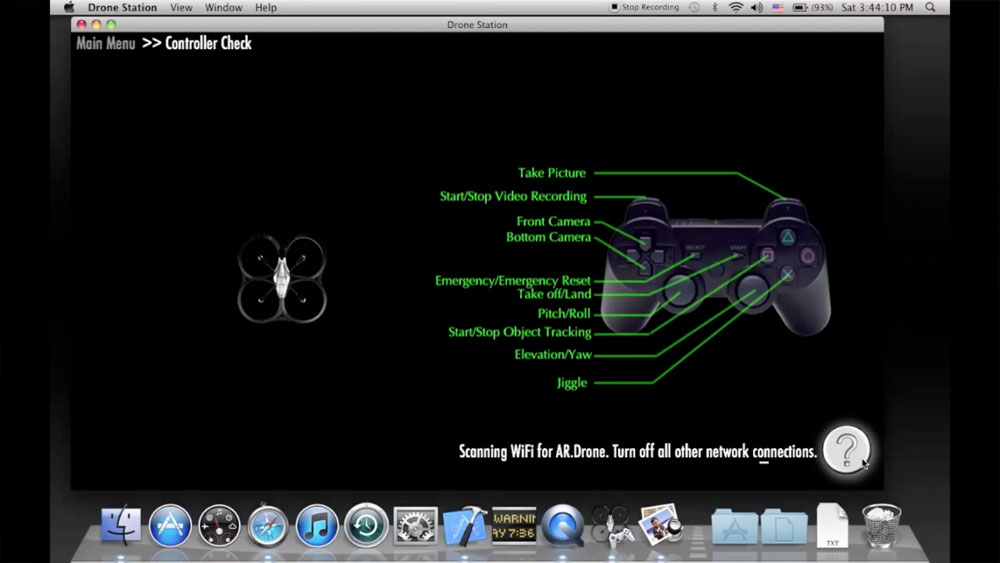Click Emergency/Emergency Reset label
Image resolution: width=1000 pixels, height=563 pixels.
(513, 281)
